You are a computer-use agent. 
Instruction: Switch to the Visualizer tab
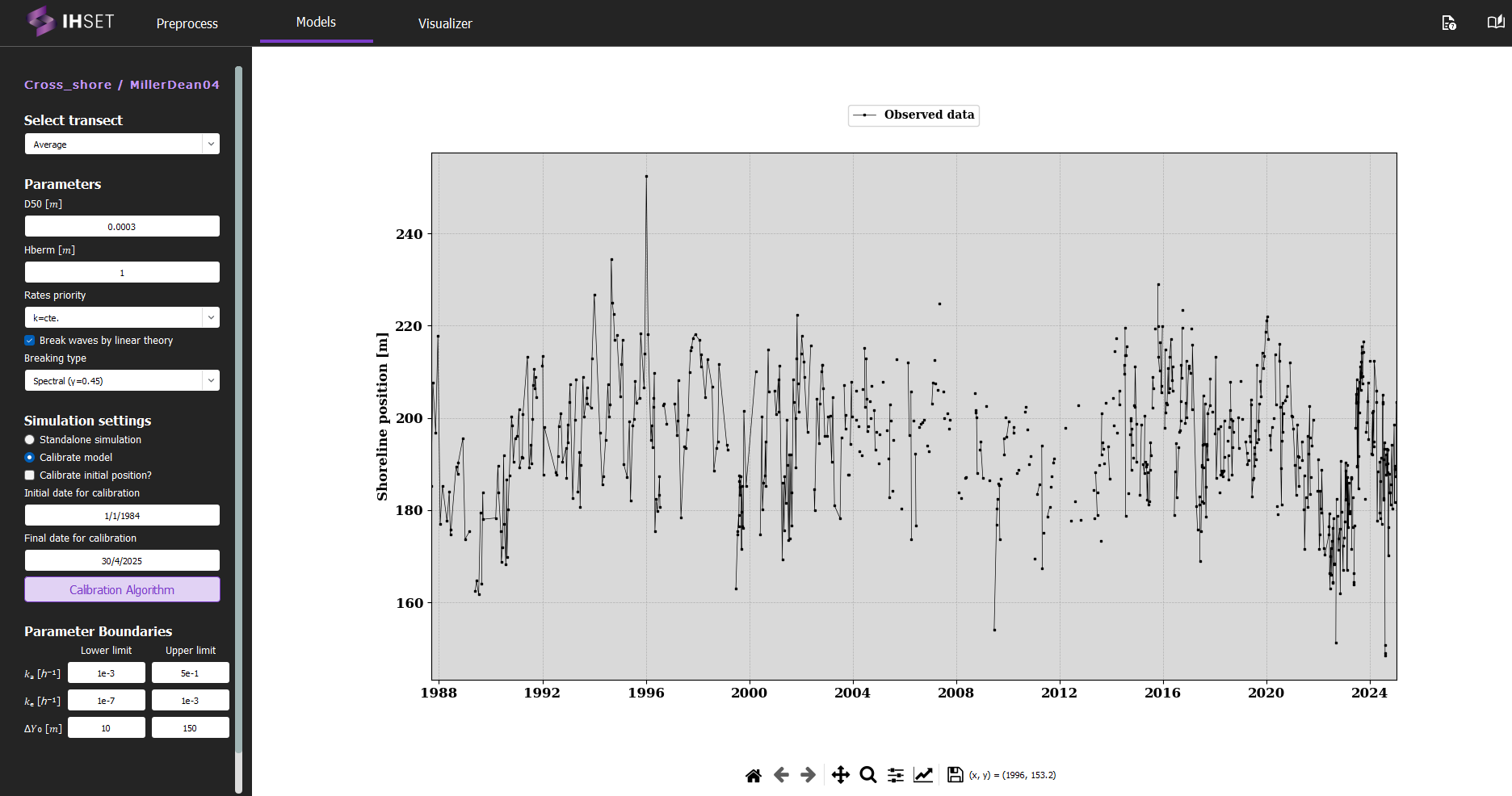click(x=445, y=23)
